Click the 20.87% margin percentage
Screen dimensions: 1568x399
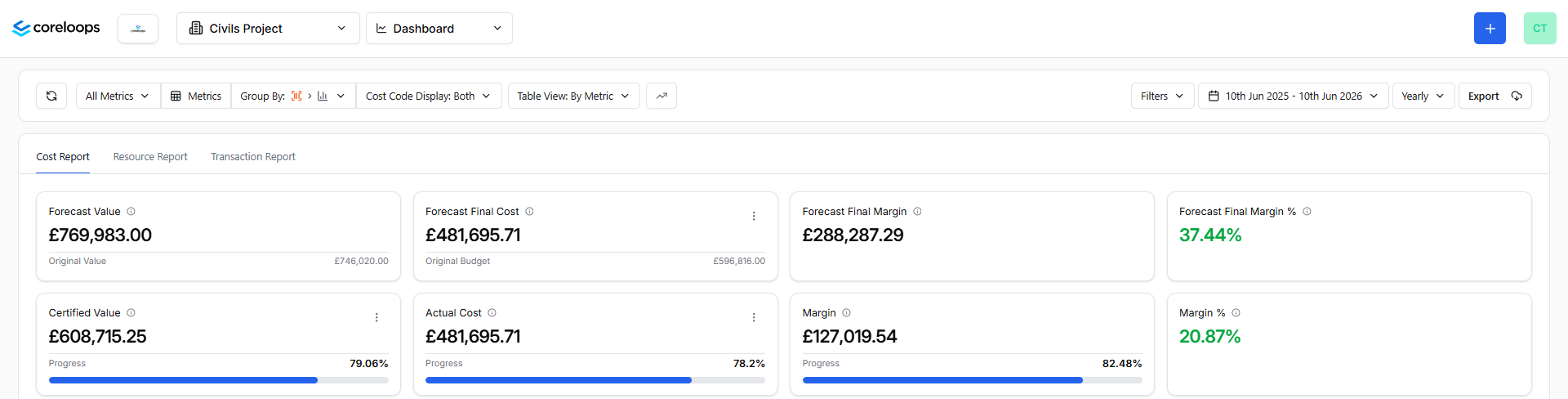tap(1209, 337)
